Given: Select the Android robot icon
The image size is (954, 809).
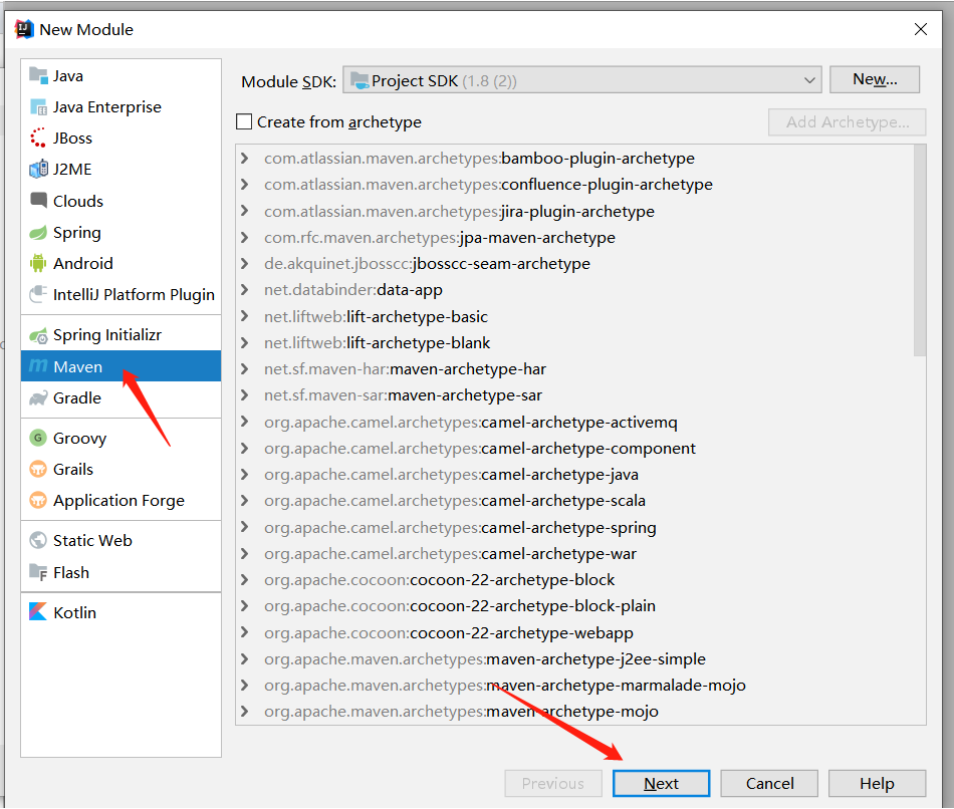Looking at the screenshot, I should pos(38,263).
